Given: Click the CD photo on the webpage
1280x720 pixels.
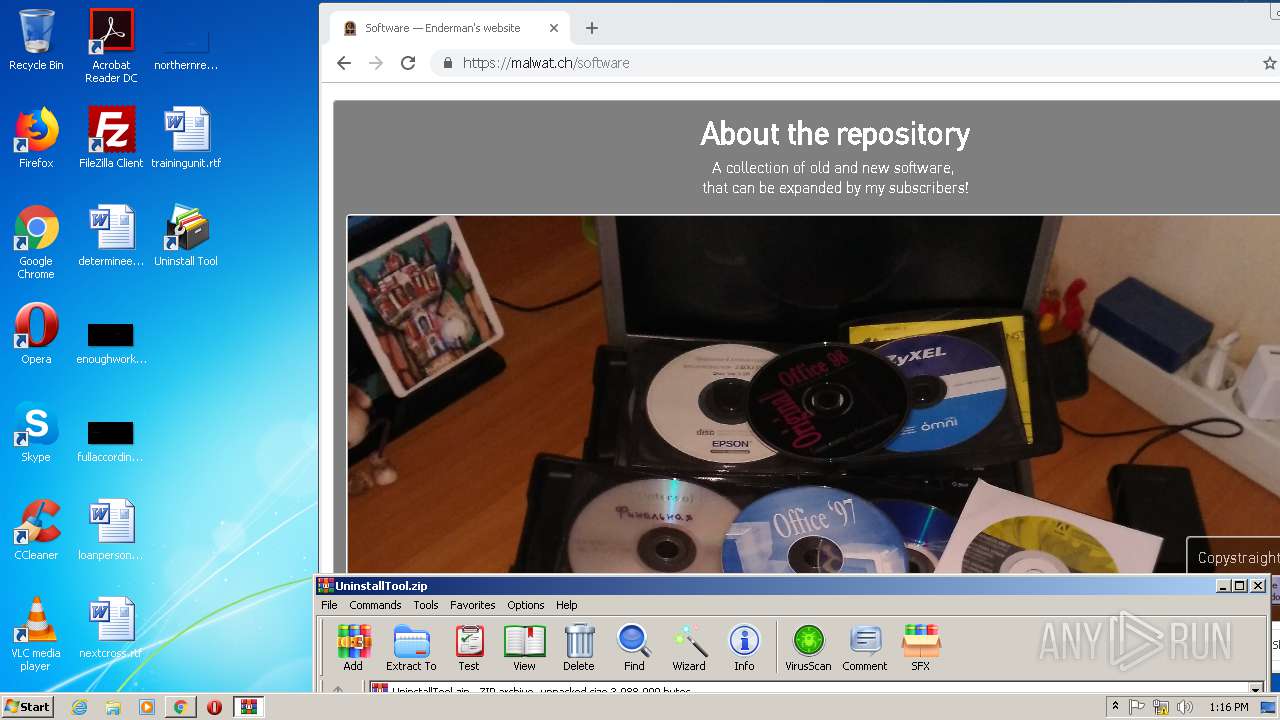Looking at the screenshot, I should click(x=813, y=394).
